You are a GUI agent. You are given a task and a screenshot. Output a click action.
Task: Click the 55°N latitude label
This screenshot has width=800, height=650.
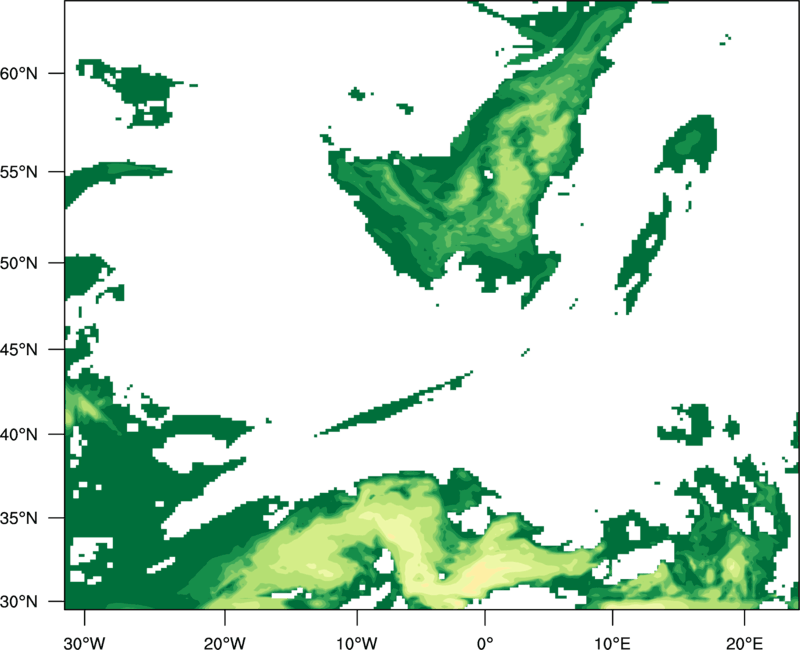click(19, 172)
